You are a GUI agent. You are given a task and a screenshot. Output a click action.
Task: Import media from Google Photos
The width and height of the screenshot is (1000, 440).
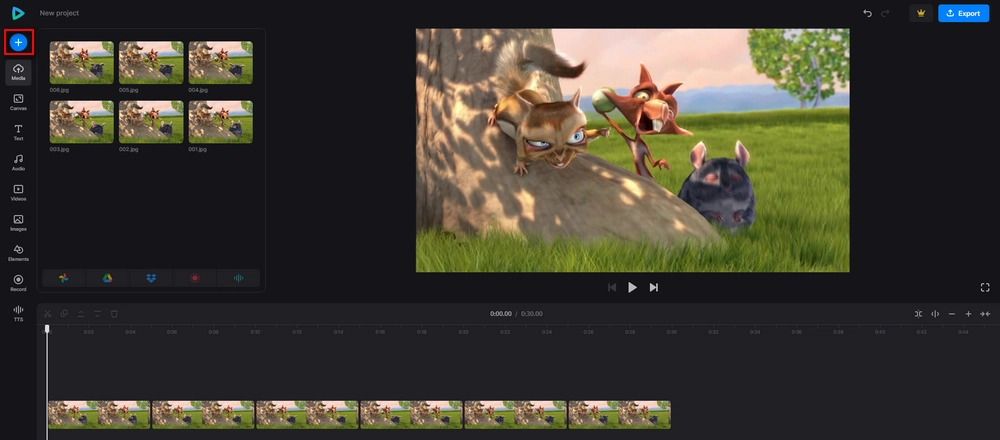(x=64, y=278)
